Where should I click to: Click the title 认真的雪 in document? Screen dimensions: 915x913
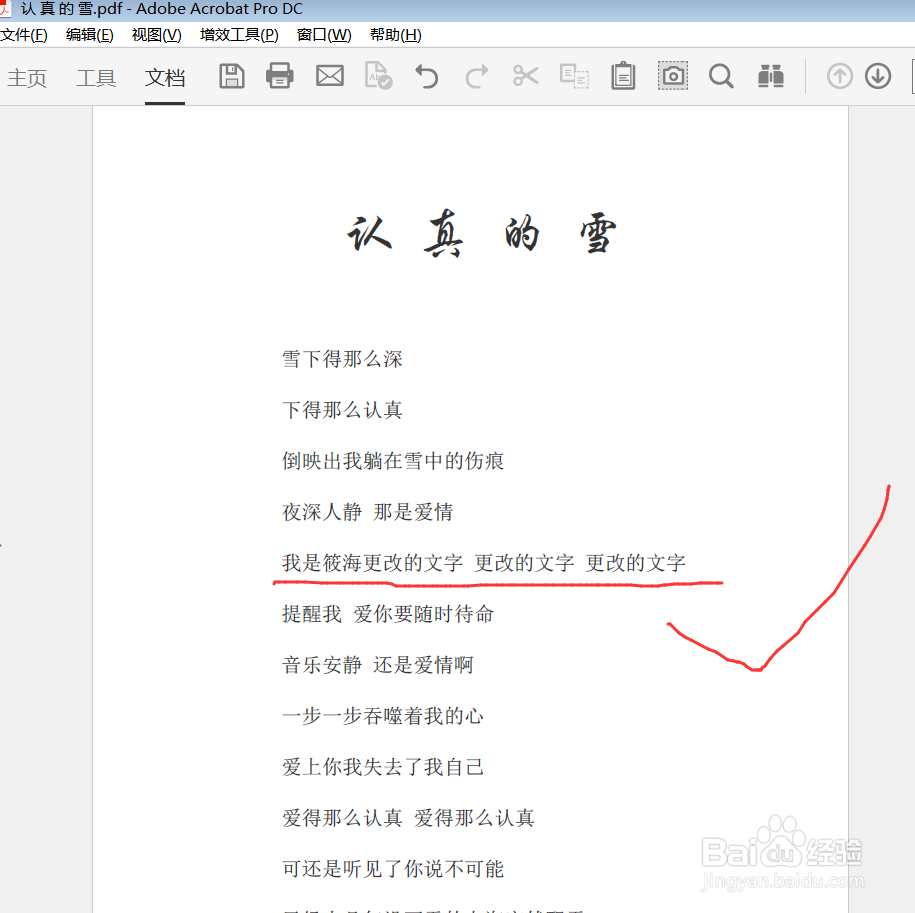tap(481, 233)
